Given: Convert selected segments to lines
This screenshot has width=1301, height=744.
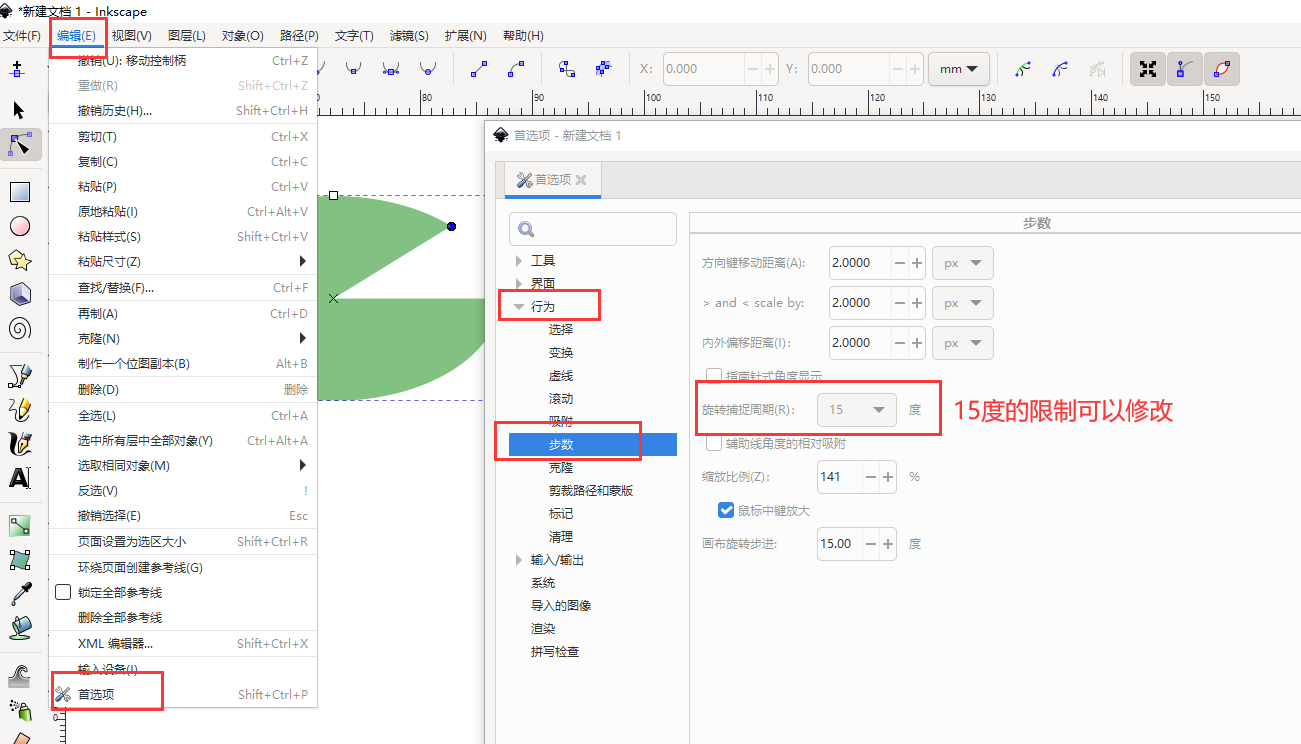Looking at the screenshot, I should click(479, 69).
